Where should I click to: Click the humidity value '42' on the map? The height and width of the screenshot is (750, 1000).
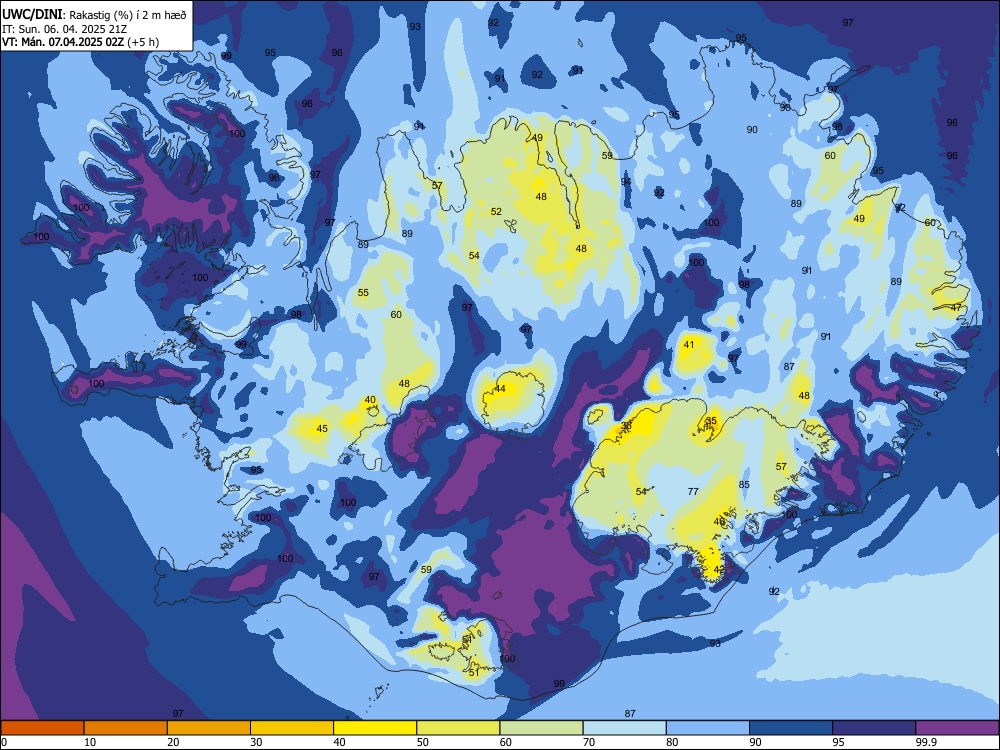point(719,569)
